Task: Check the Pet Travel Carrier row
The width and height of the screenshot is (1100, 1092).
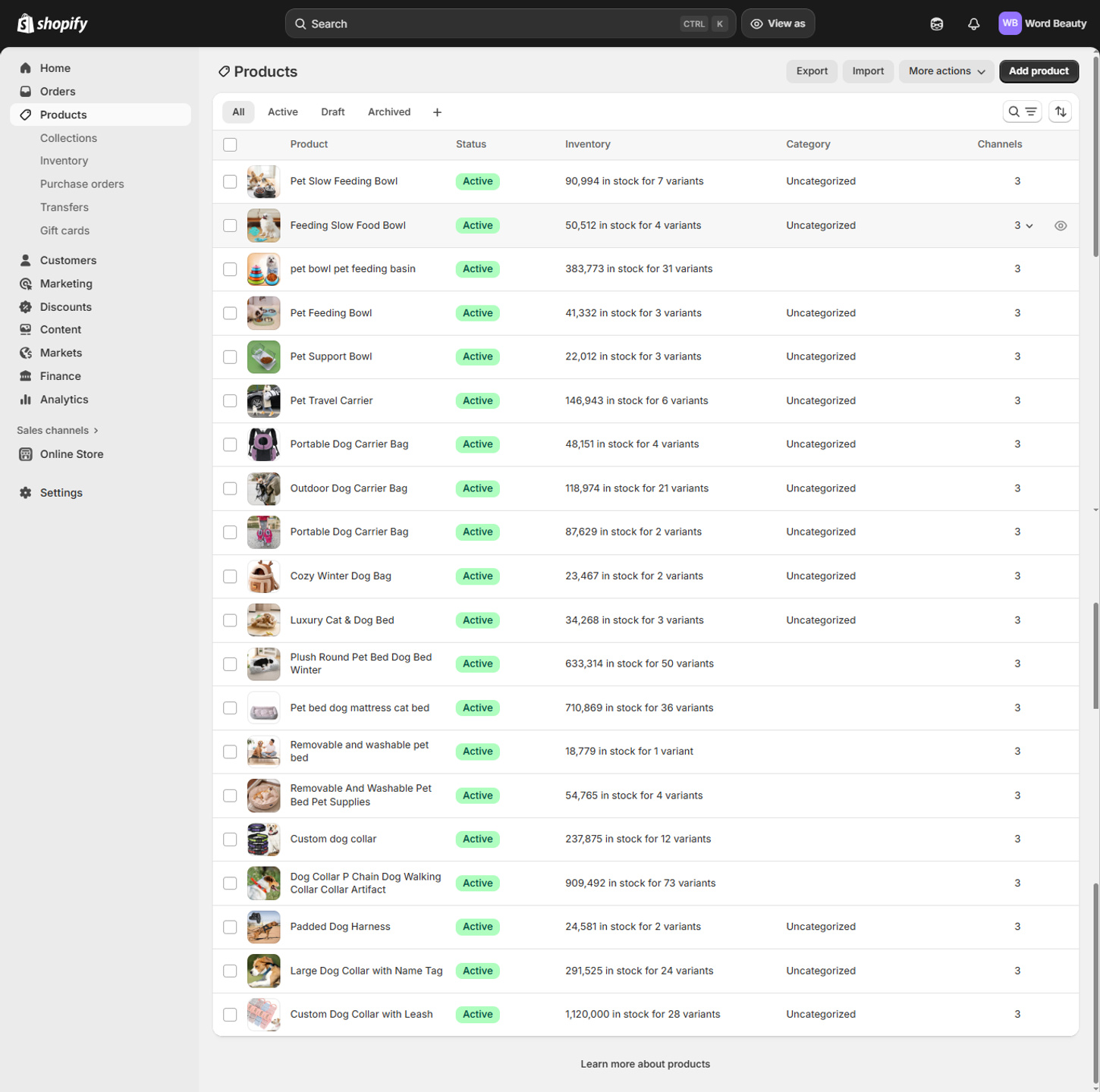Action: click(230, 401)
